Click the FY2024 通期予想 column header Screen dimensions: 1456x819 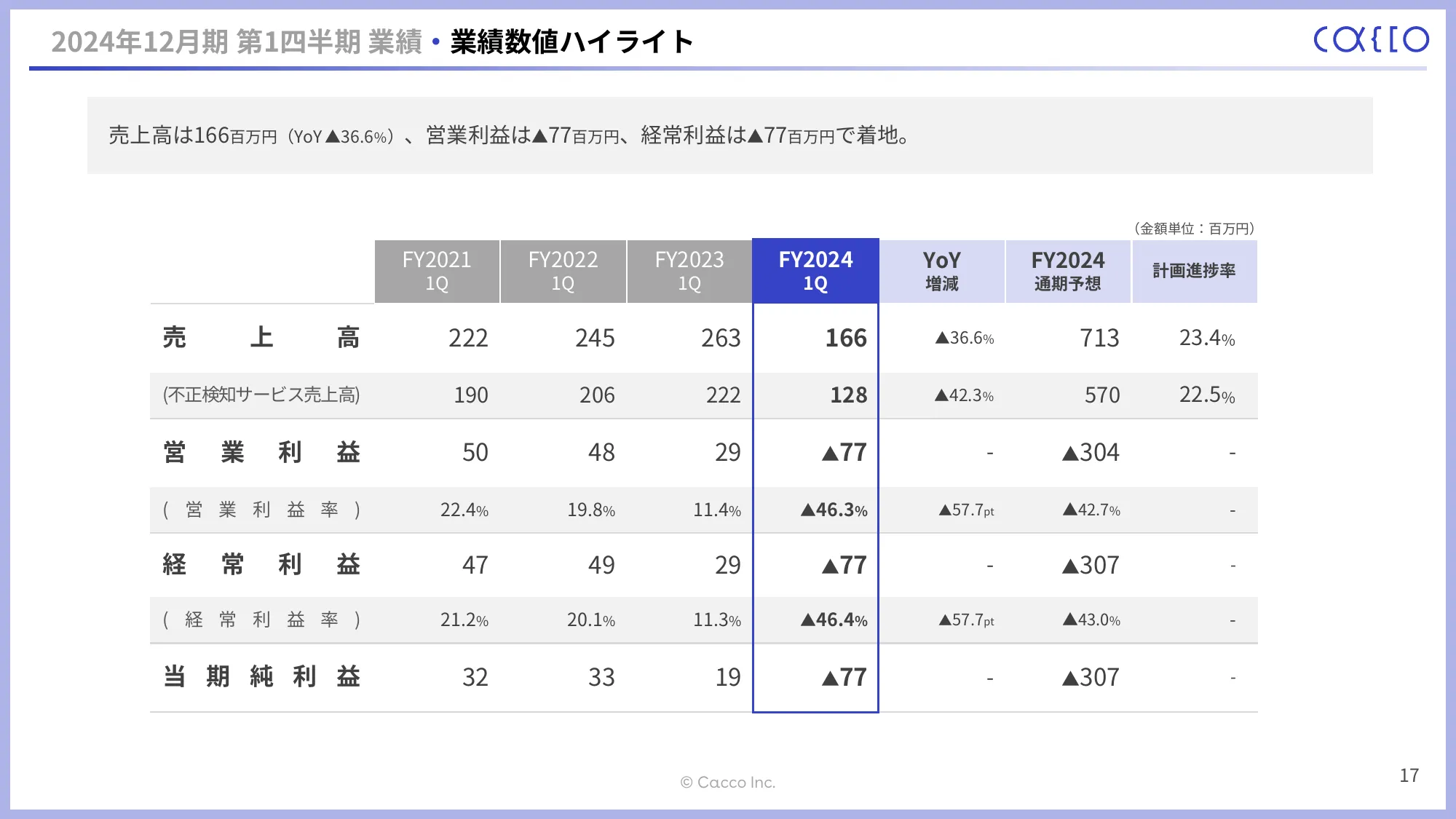pyautogui.click(x=1068, y=271)
